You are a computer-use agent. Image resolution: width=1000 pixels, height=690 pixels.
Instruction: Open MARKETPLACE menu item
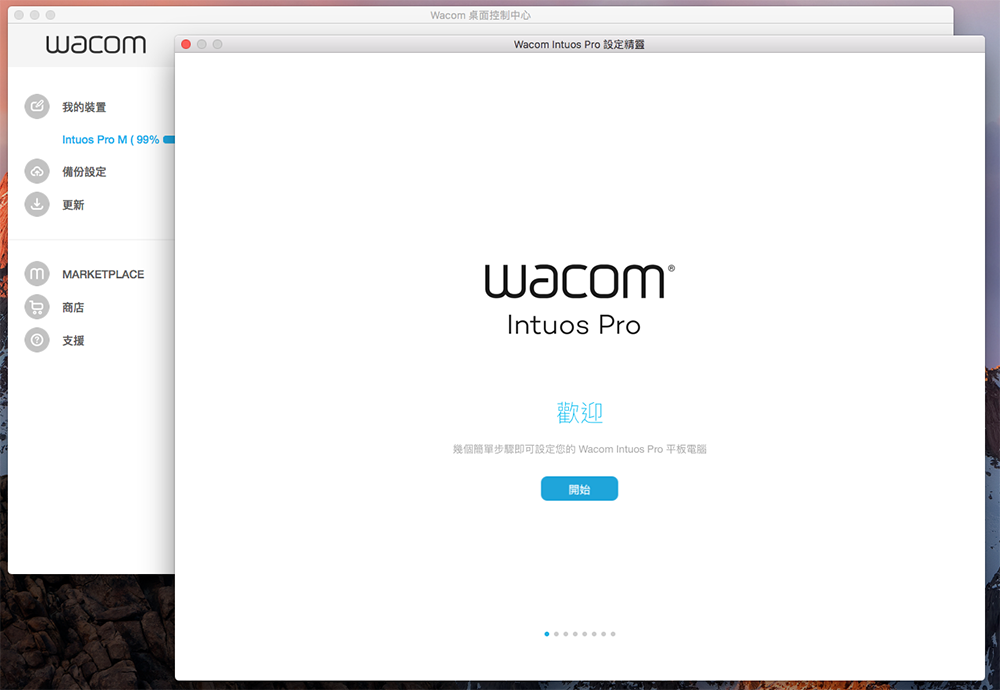[x=103, y=274]
